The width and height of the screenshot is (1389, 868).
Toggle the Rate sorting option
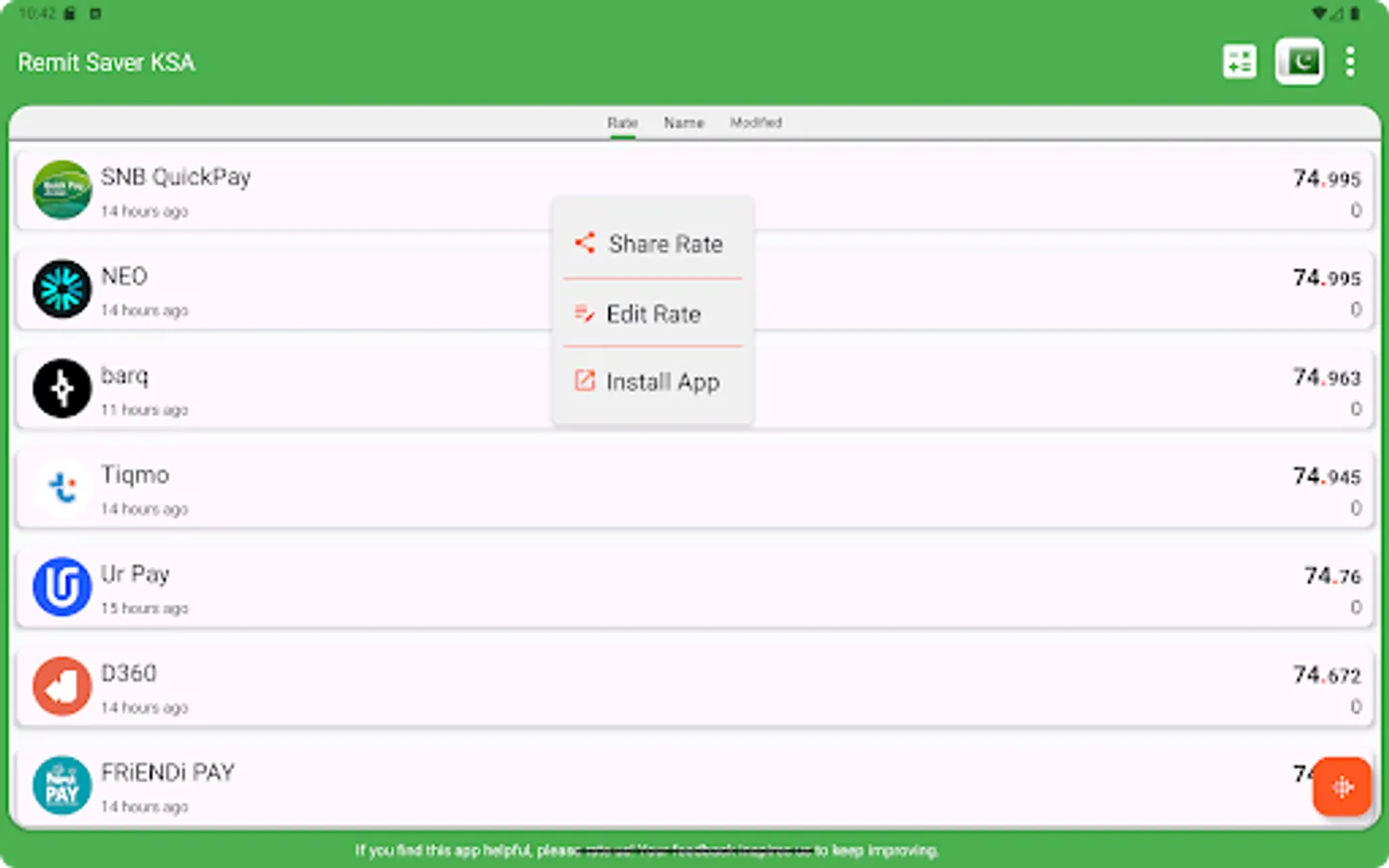(x=622, y=122)
